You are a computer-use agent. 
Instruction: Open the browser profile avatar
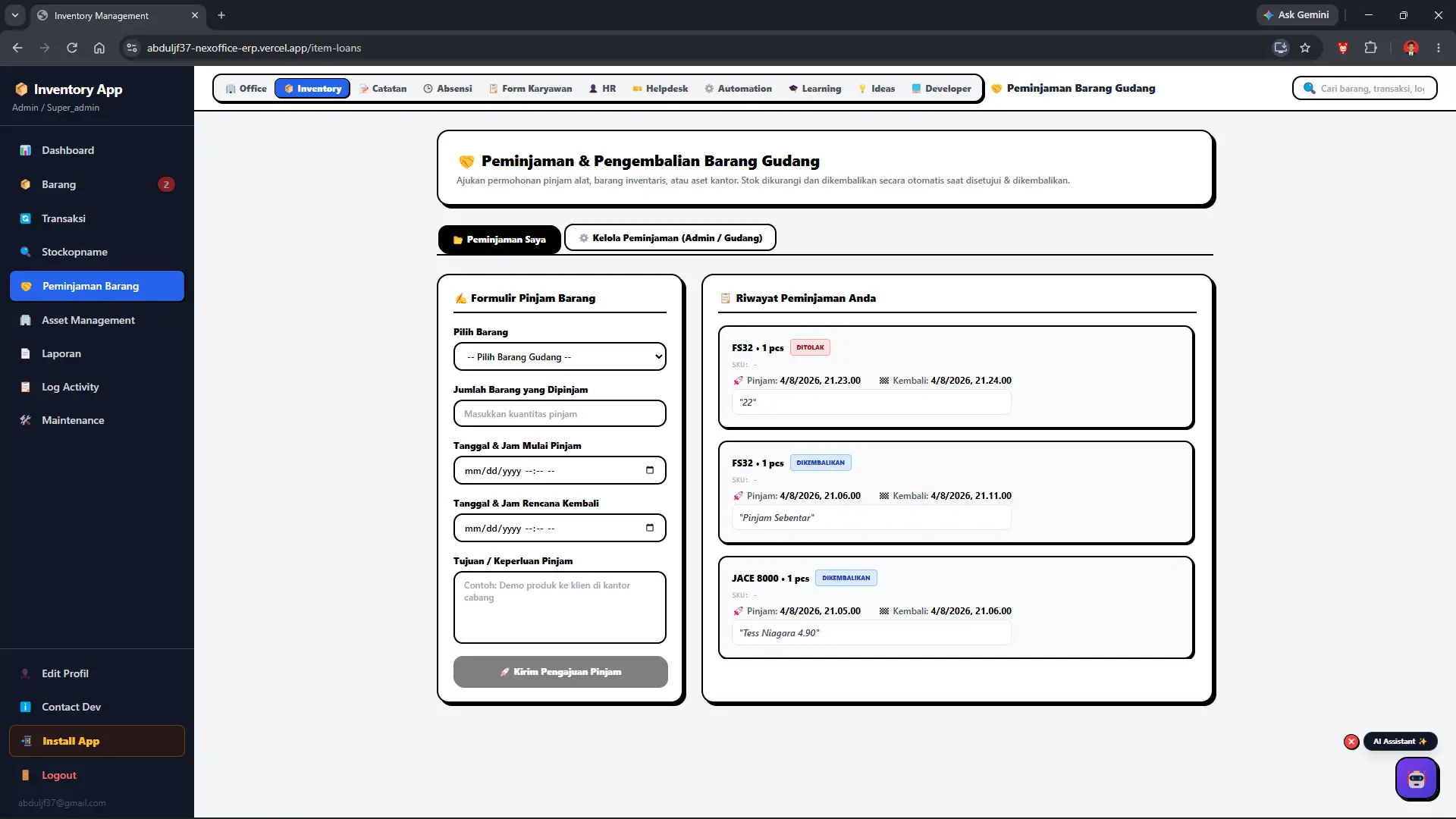click(1411, 48)
